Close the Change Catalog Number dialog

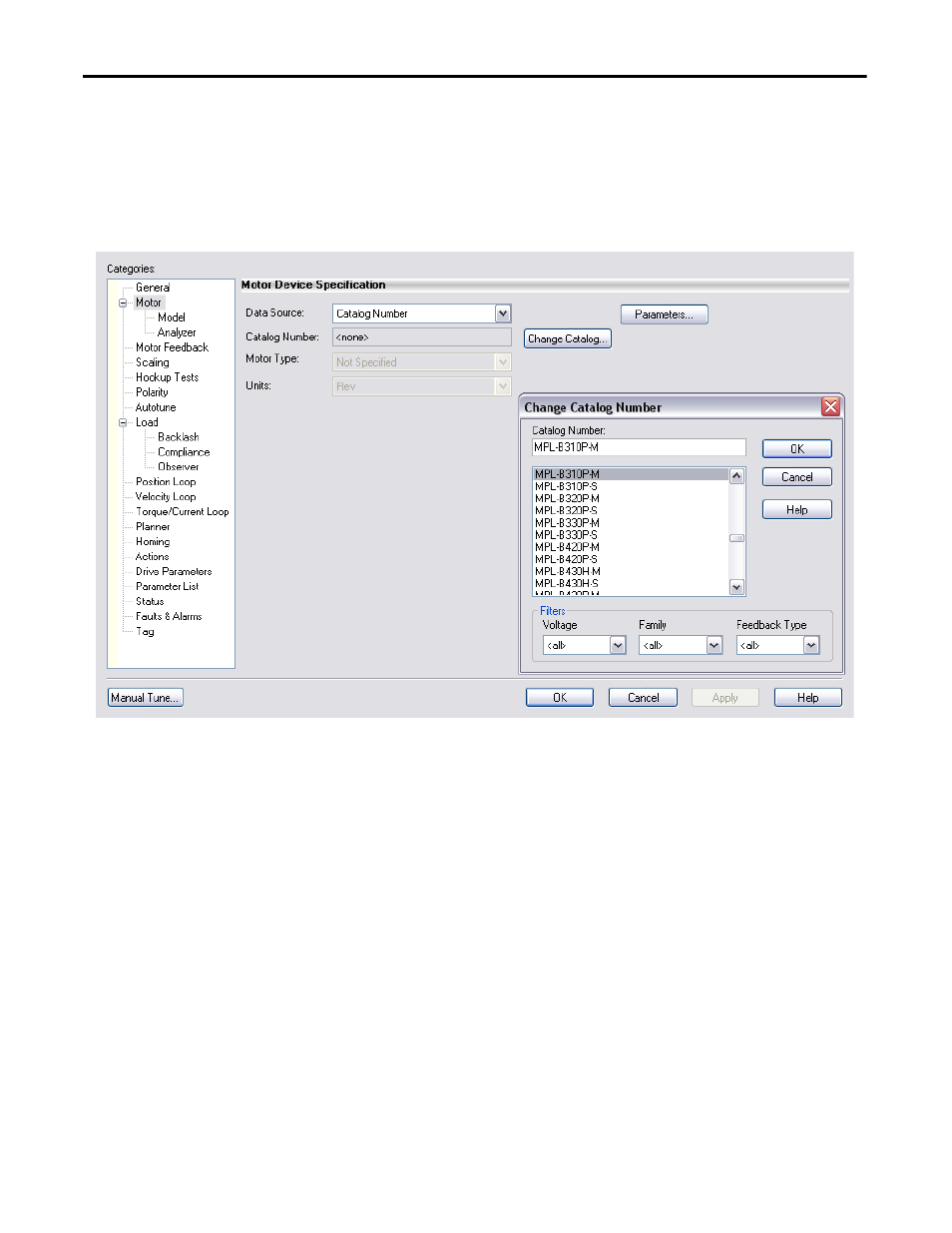(830, 406)
